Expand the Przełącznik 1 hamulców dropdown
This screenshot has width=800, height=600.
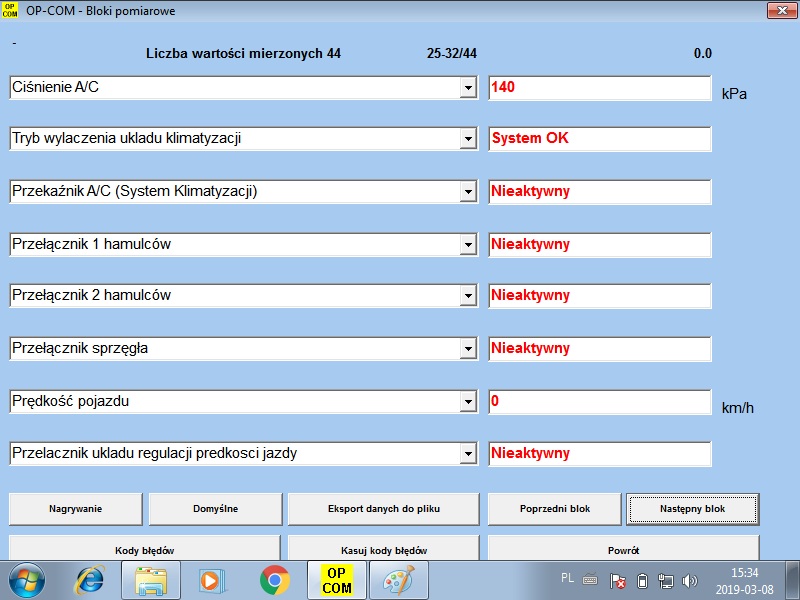coord(467,245)
